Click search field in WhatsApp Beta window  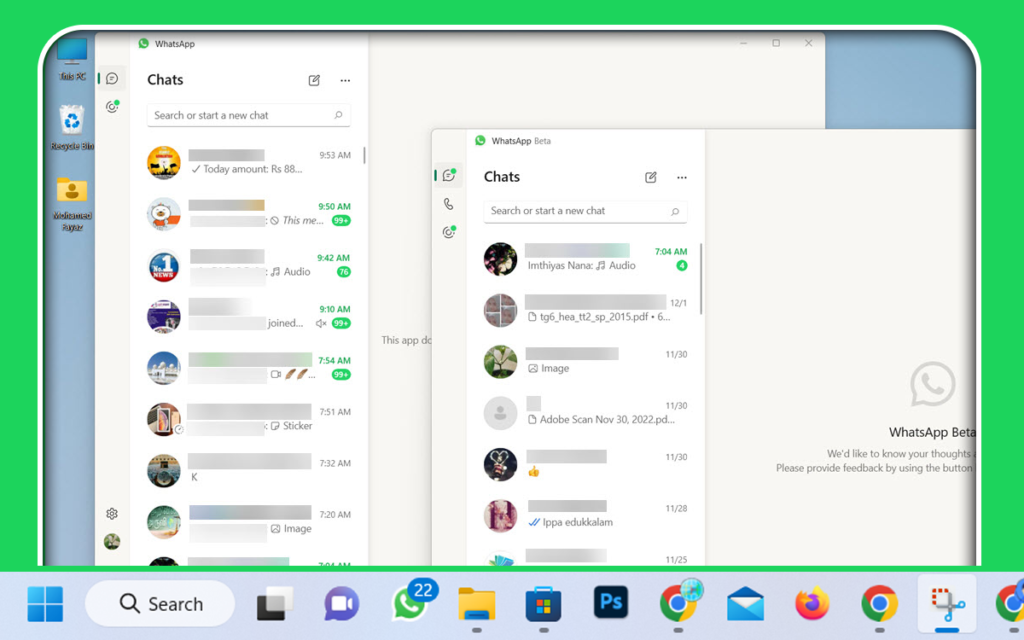tap(585, 211)
